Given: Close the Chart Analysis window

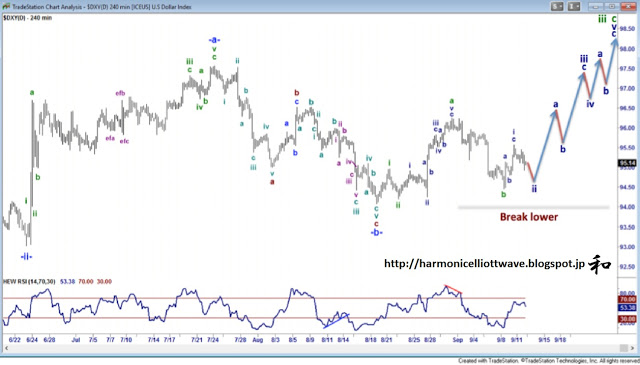Looking at the screenshot, I should (629, 7).
